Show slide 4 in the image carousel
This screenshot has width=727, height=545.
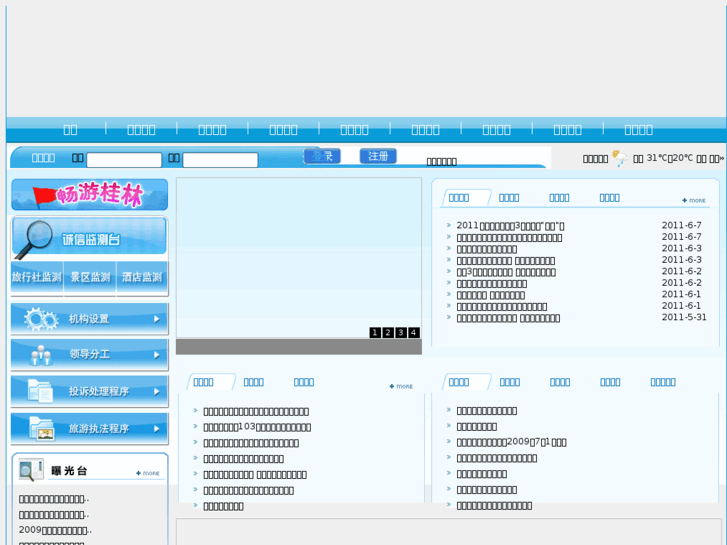click(414, 333)
